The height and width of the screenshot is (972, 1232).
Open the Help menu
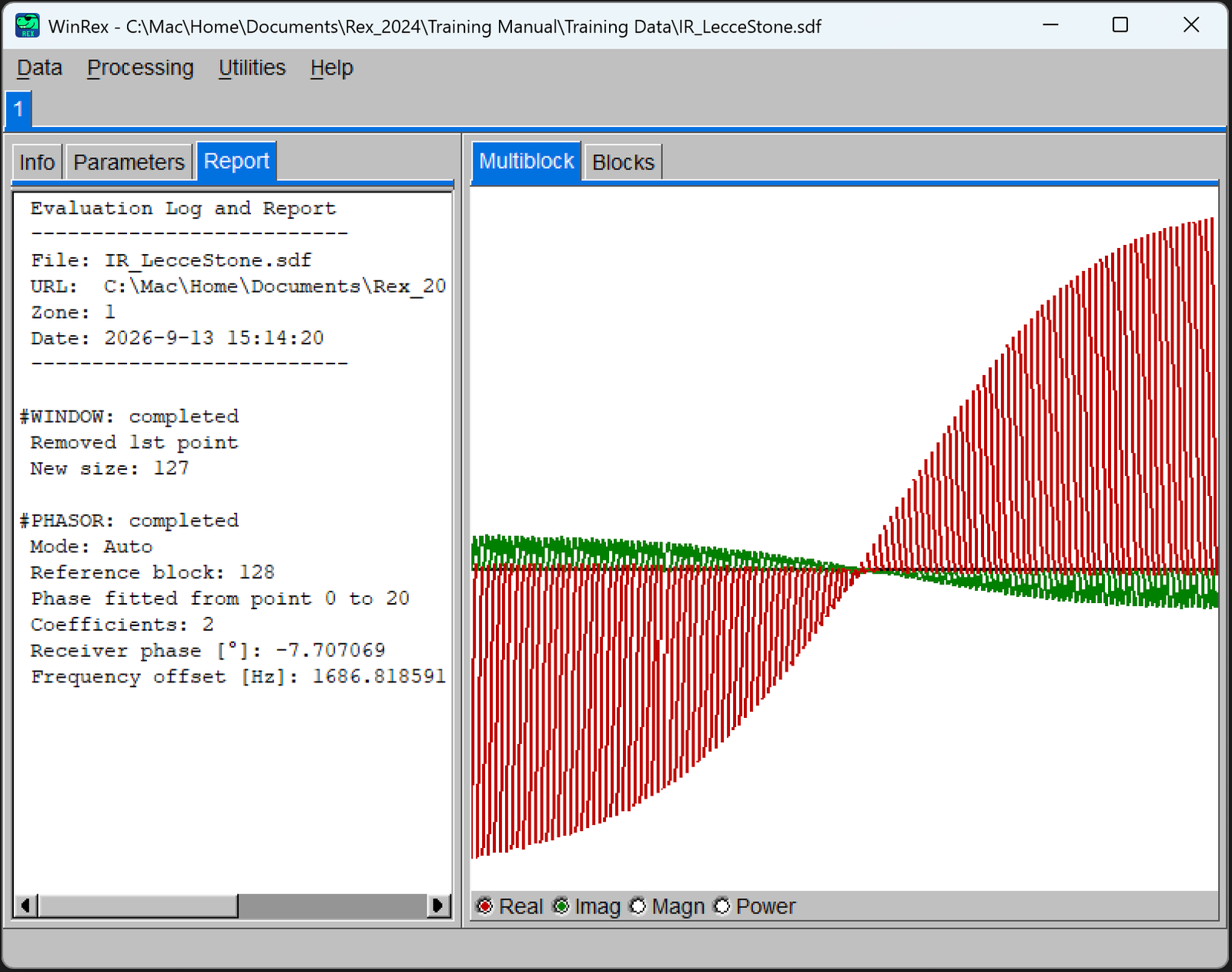332,68
